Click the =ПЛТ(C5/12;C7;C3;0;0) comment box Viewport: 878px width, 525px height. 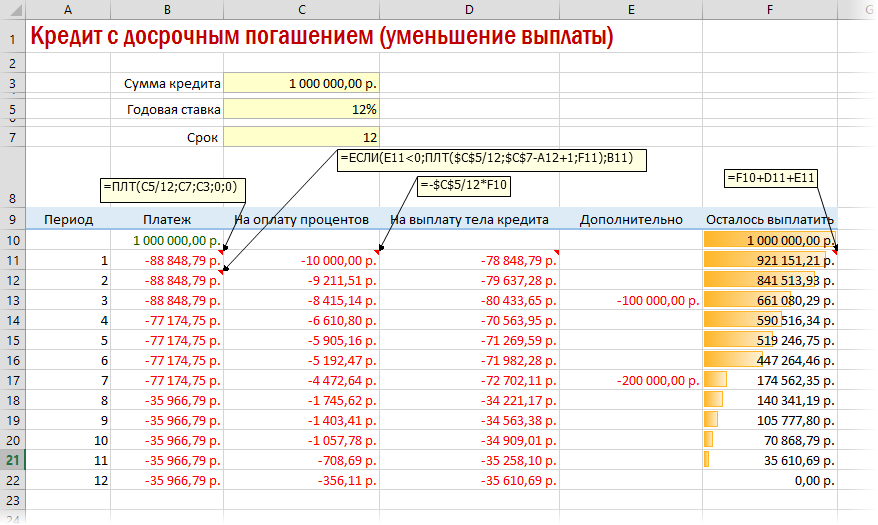173,188
